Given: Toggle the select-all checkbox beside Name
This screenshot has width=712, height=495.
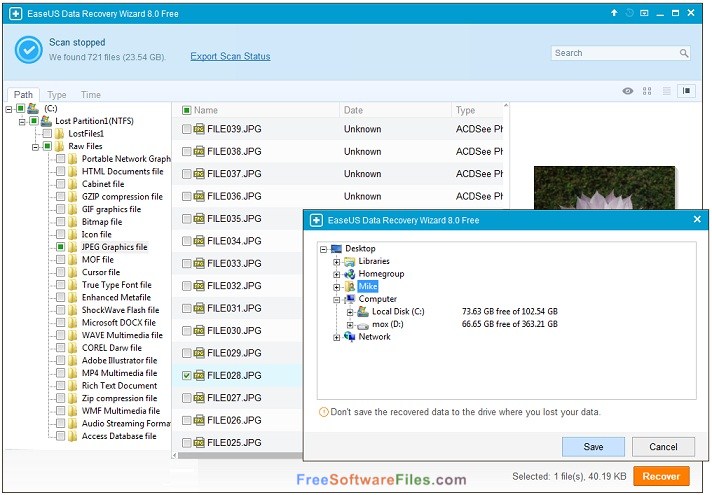Looking at the screenshot, I should 186,110.
